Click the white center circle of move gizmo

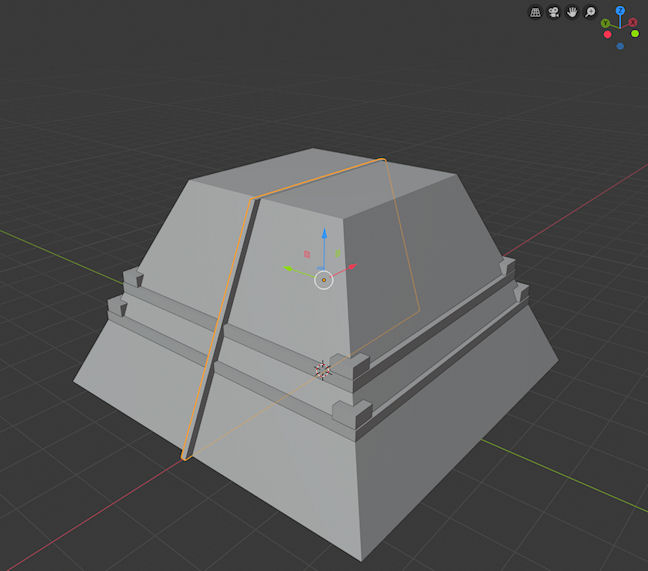[323, 280]
